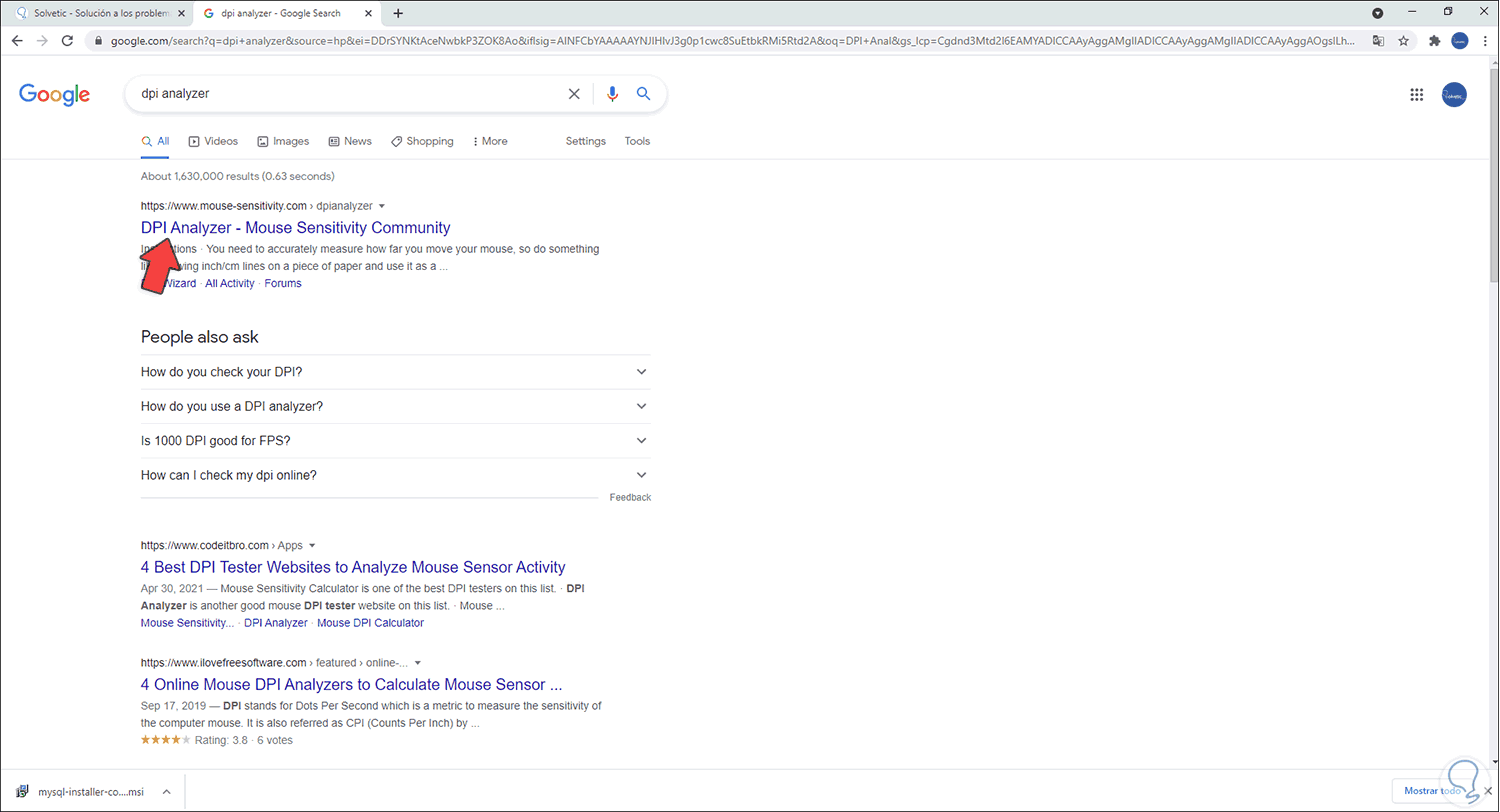Click the "Rating: 3.8" text
This screenshot has height=812, width=1500.
tap(222, 740)
